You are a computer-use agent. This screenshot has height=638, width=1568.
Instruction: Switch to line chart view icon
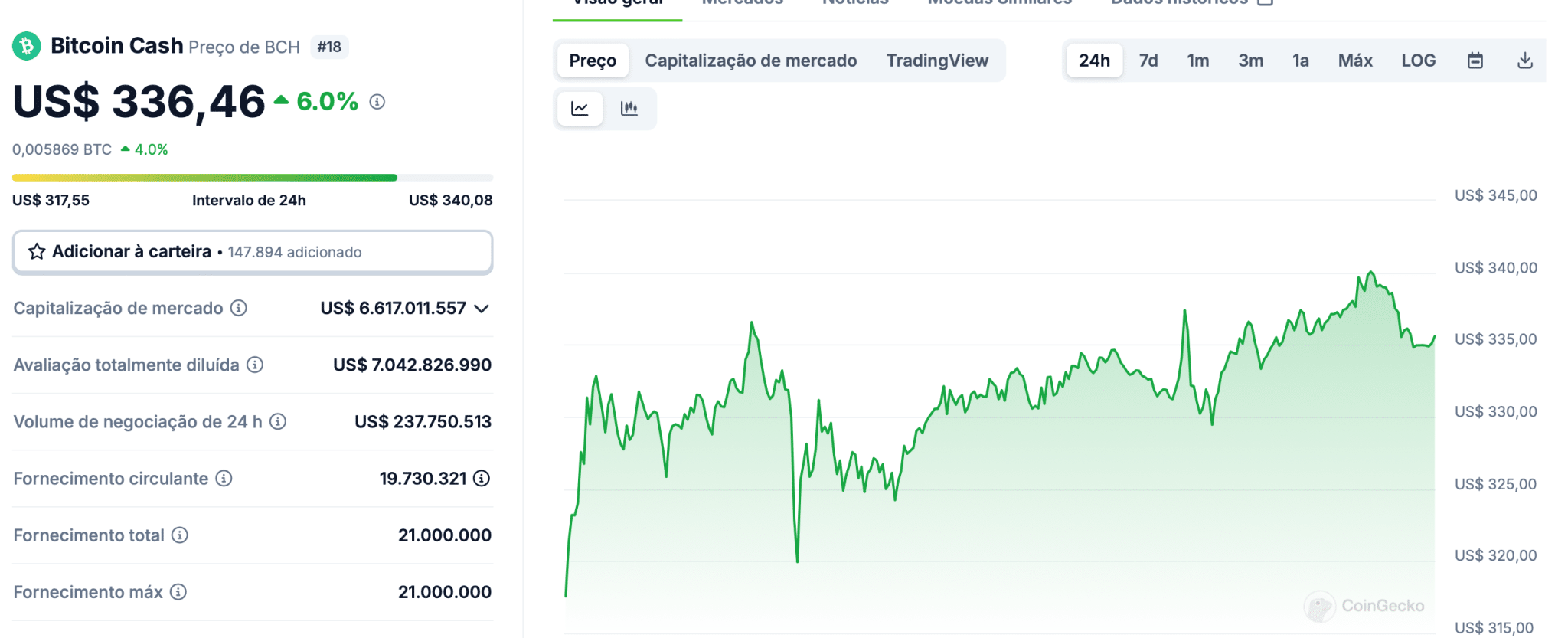[x=580, y=108]
